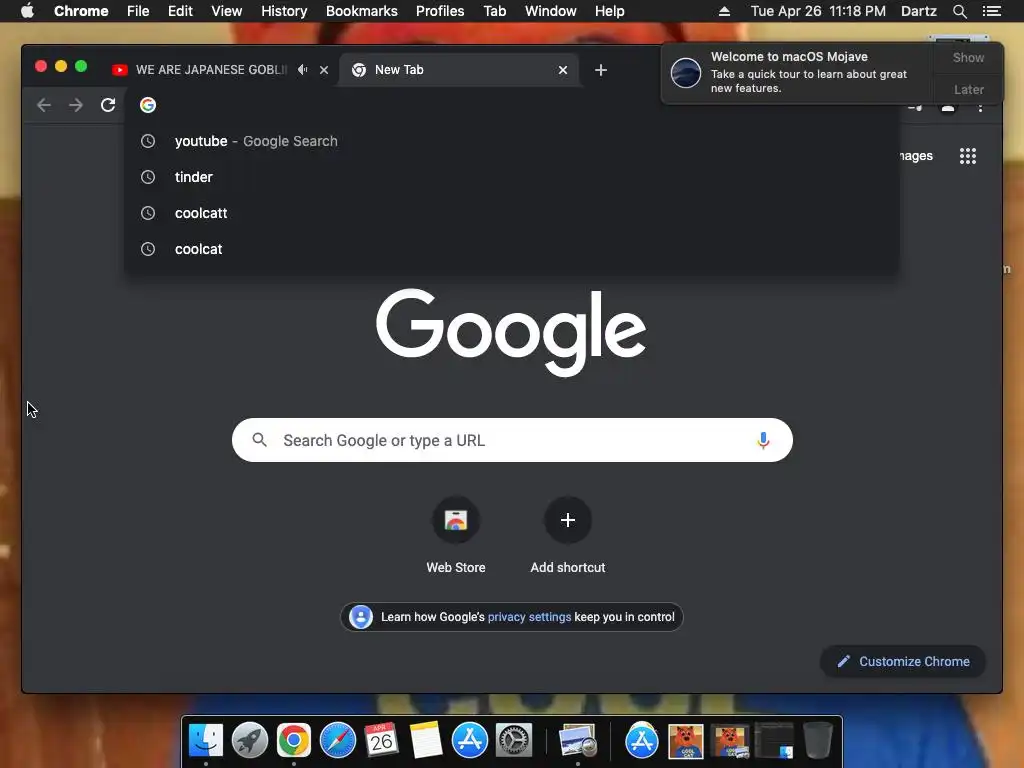The image size is (1024, 768).
Task: Click the Add shortcut plus tile
Action: (568, 520)
